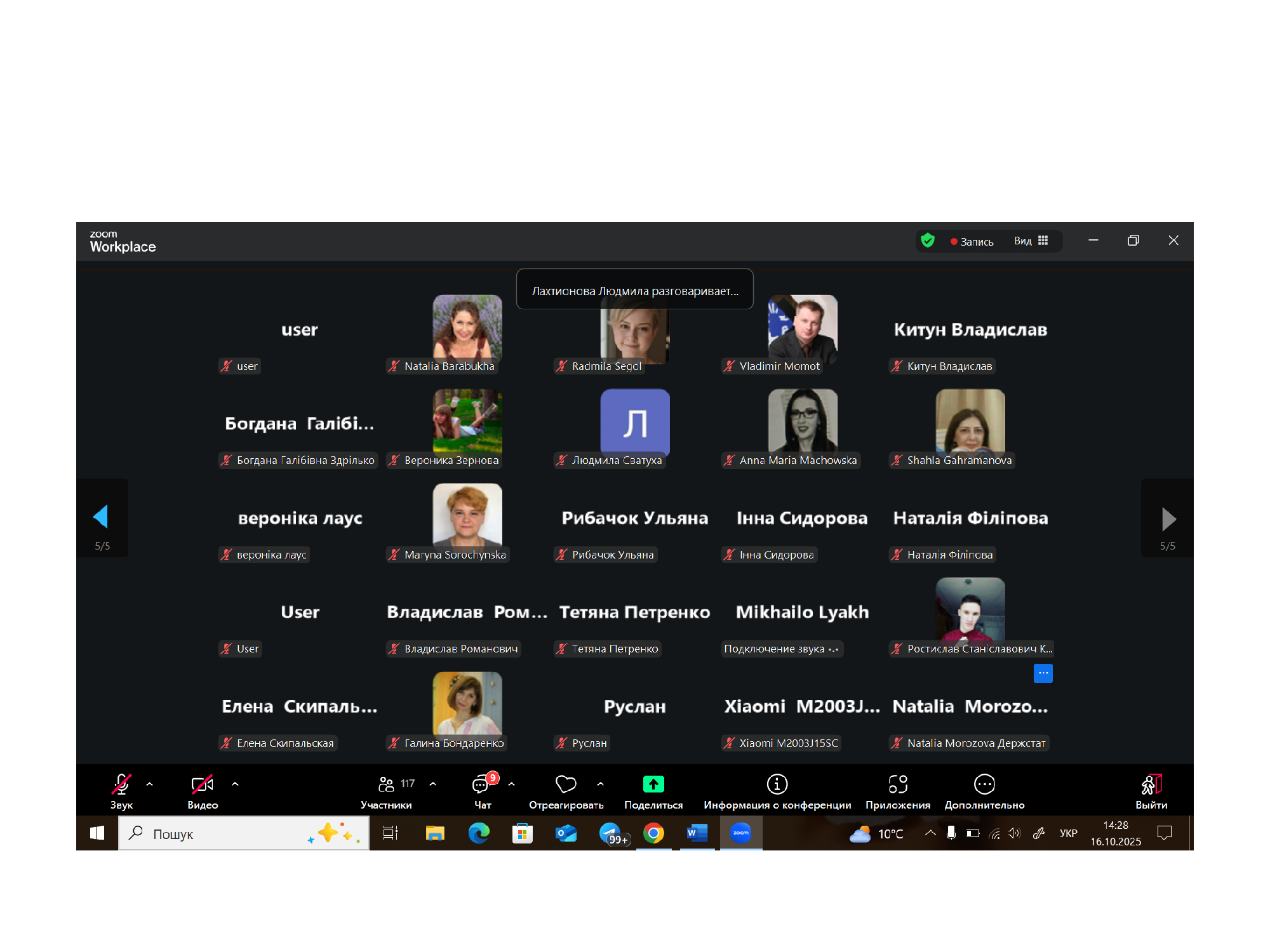1270x952 pixels.
Task: Open the Apps icon
Action: click(897, 784)
